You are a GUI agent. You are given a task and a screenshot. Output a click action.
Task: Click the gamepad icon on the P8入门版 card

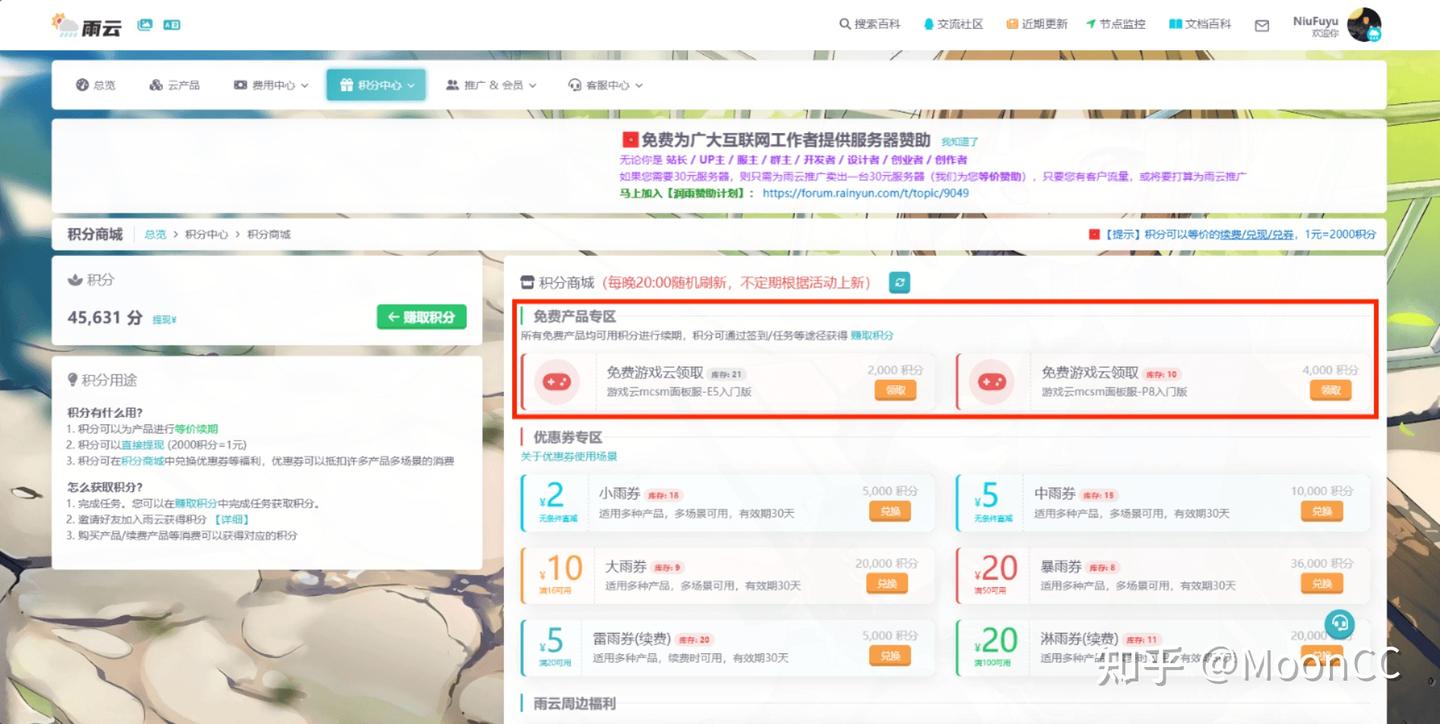click(x=990, y=382)
